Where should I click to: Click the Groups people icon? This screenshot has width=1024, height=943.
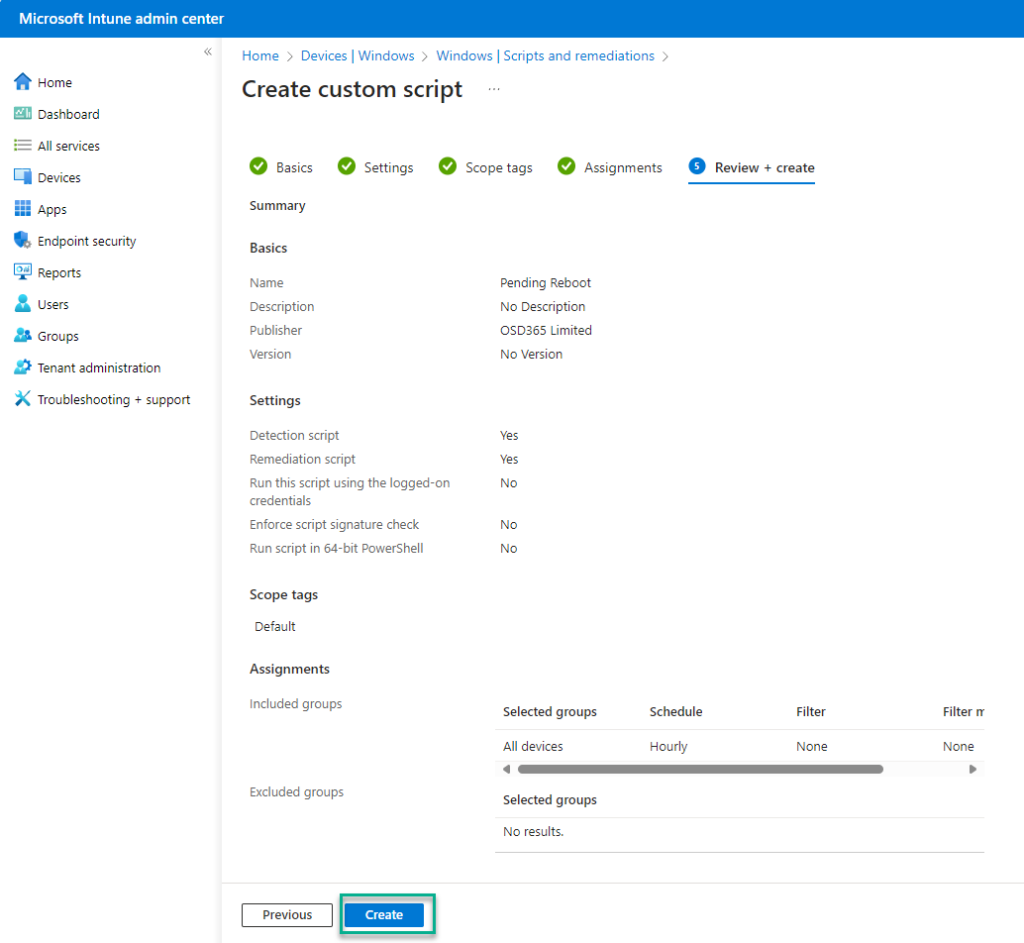(22, 336)
